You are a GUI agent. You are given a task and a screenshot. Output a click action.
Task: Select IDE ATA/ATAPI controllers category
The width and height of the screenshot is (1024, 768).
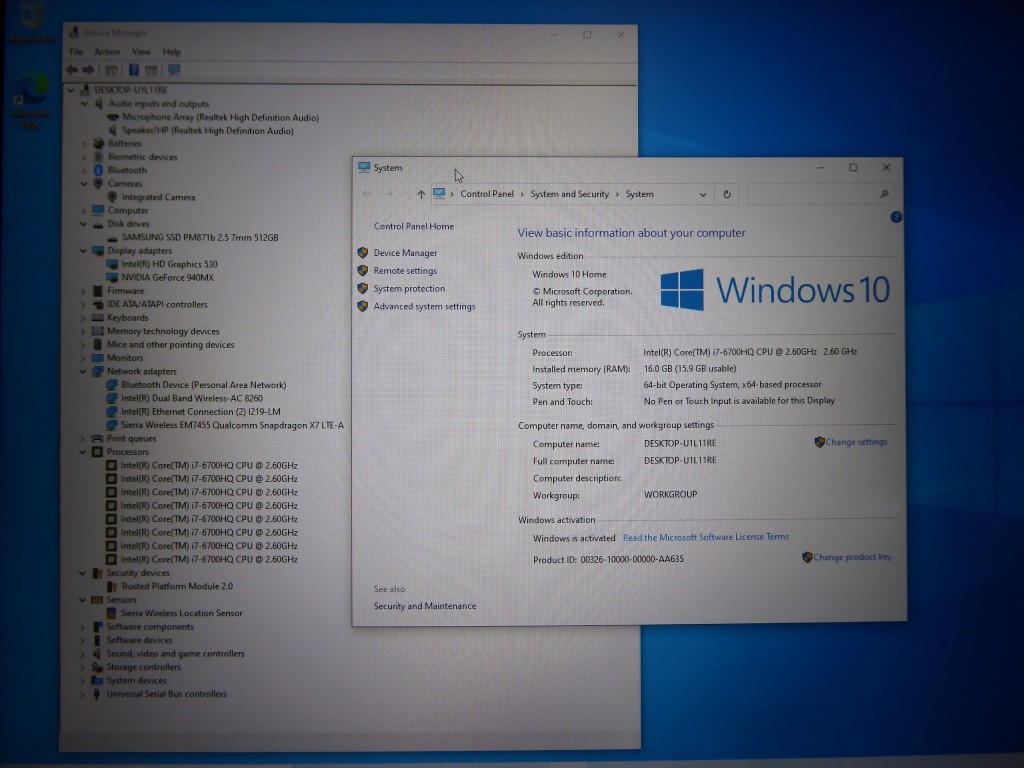click(157, 305)
